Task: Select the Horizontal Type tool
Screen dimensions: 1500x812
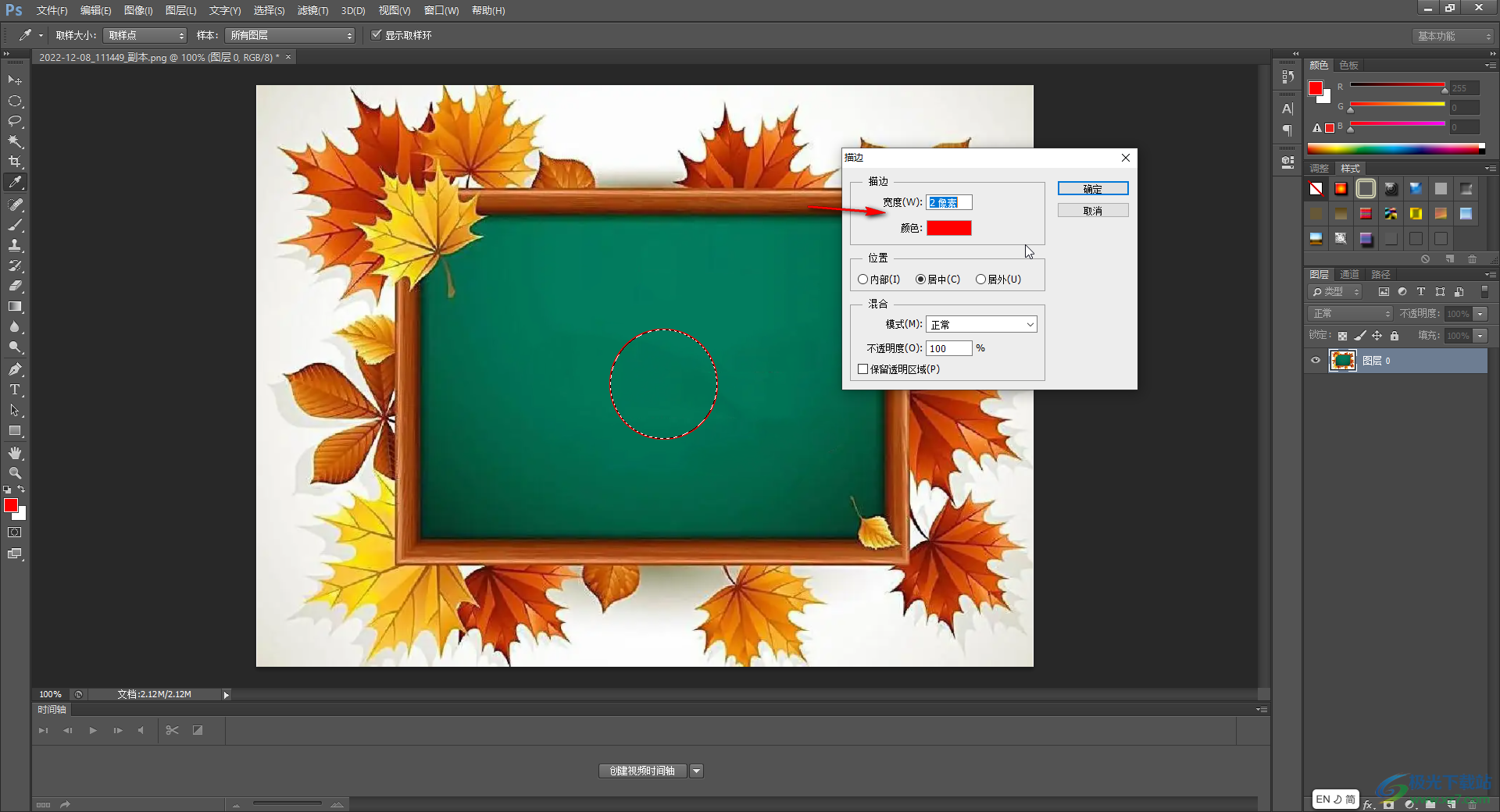Action: pos(15,390)
